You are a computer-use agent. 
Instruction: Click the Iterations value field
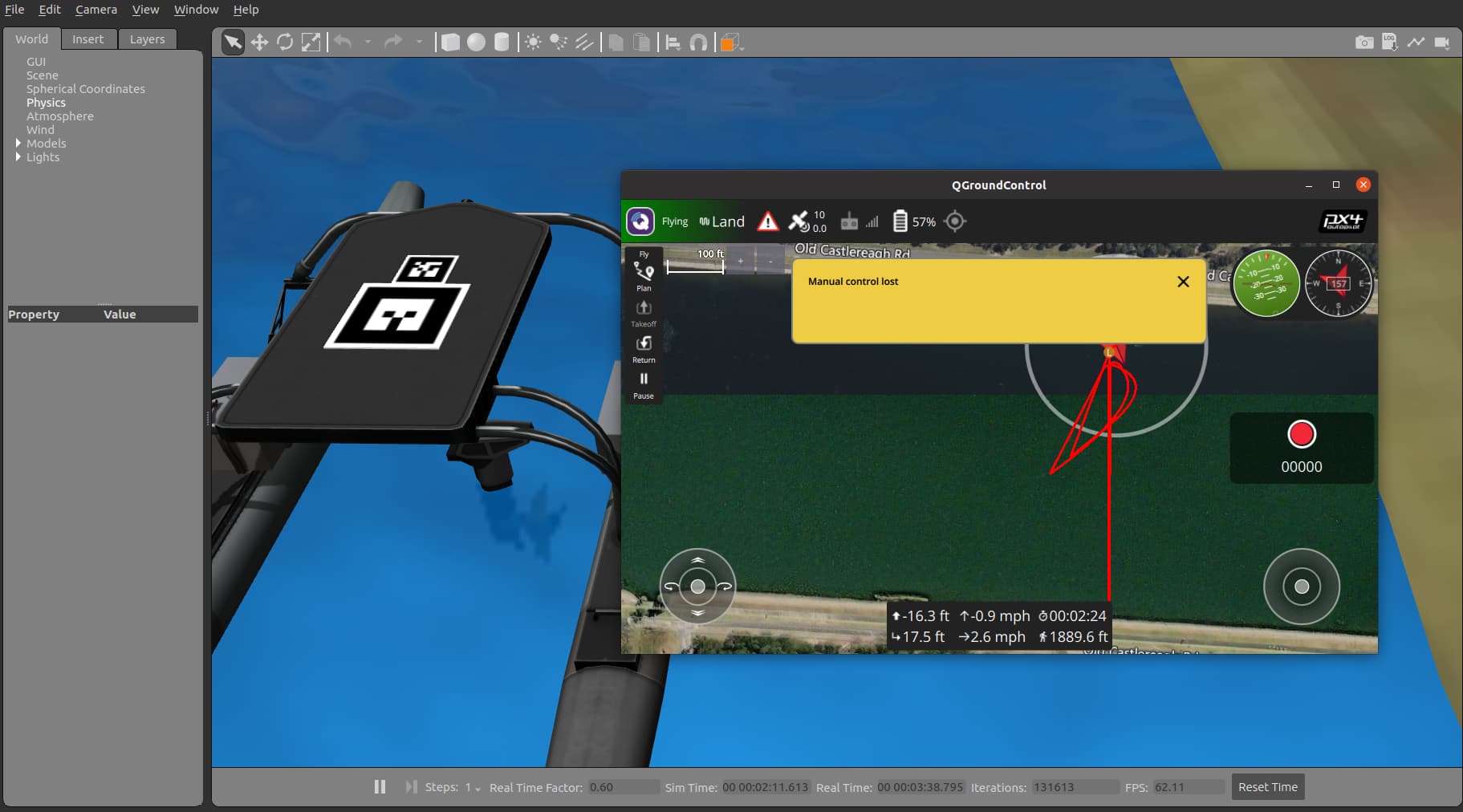[1075, 787]
